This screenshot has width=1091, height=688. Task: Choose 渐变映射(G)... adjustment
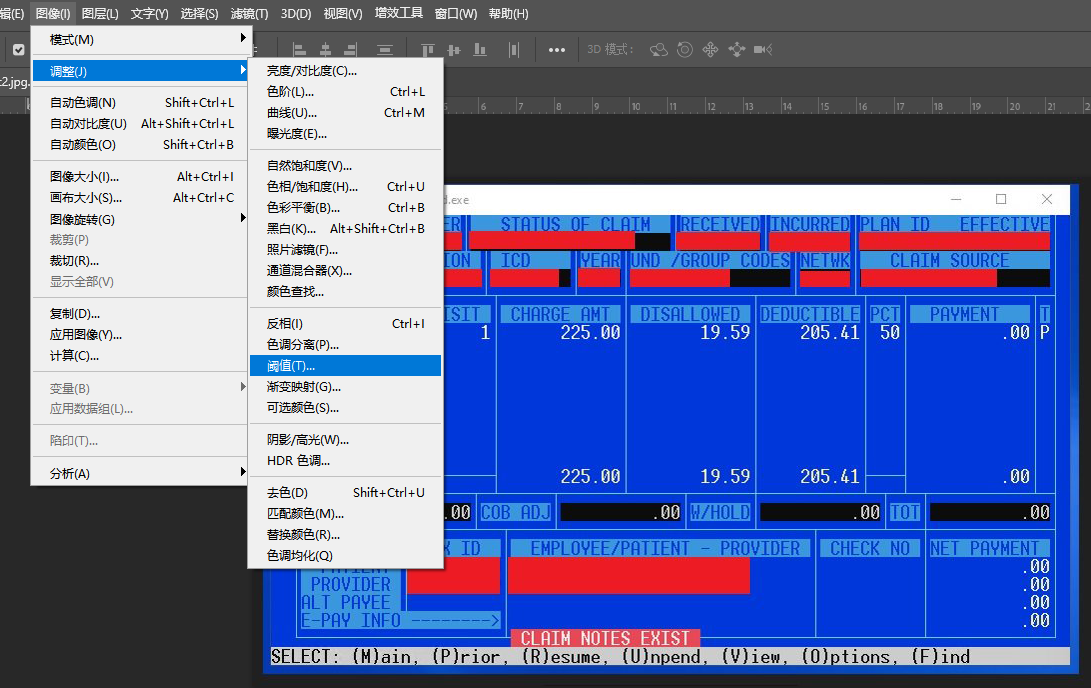(x=345, y=387)
